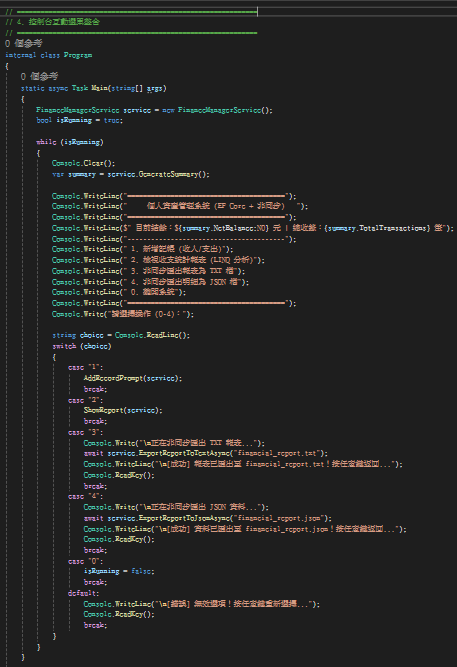Click the case "4": label
This screenshot has height=667, width=457.
click(x=85, y=497)
